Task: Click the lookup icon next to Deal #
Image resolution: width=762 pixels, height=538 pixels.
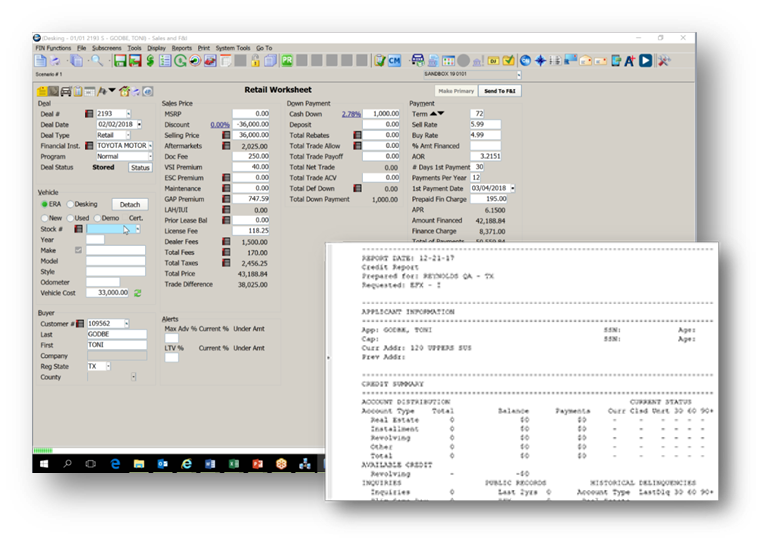Action: [88, 114]
